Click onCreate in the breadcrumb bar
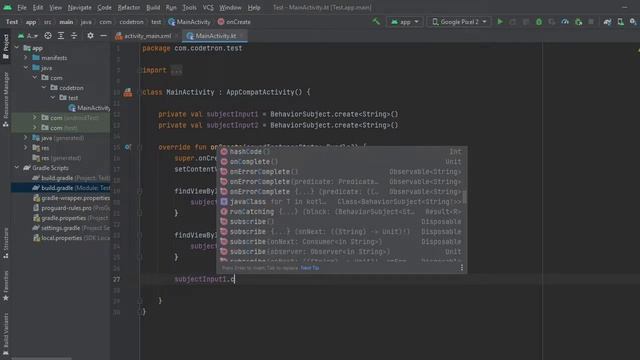 click(x=234, y=22)
